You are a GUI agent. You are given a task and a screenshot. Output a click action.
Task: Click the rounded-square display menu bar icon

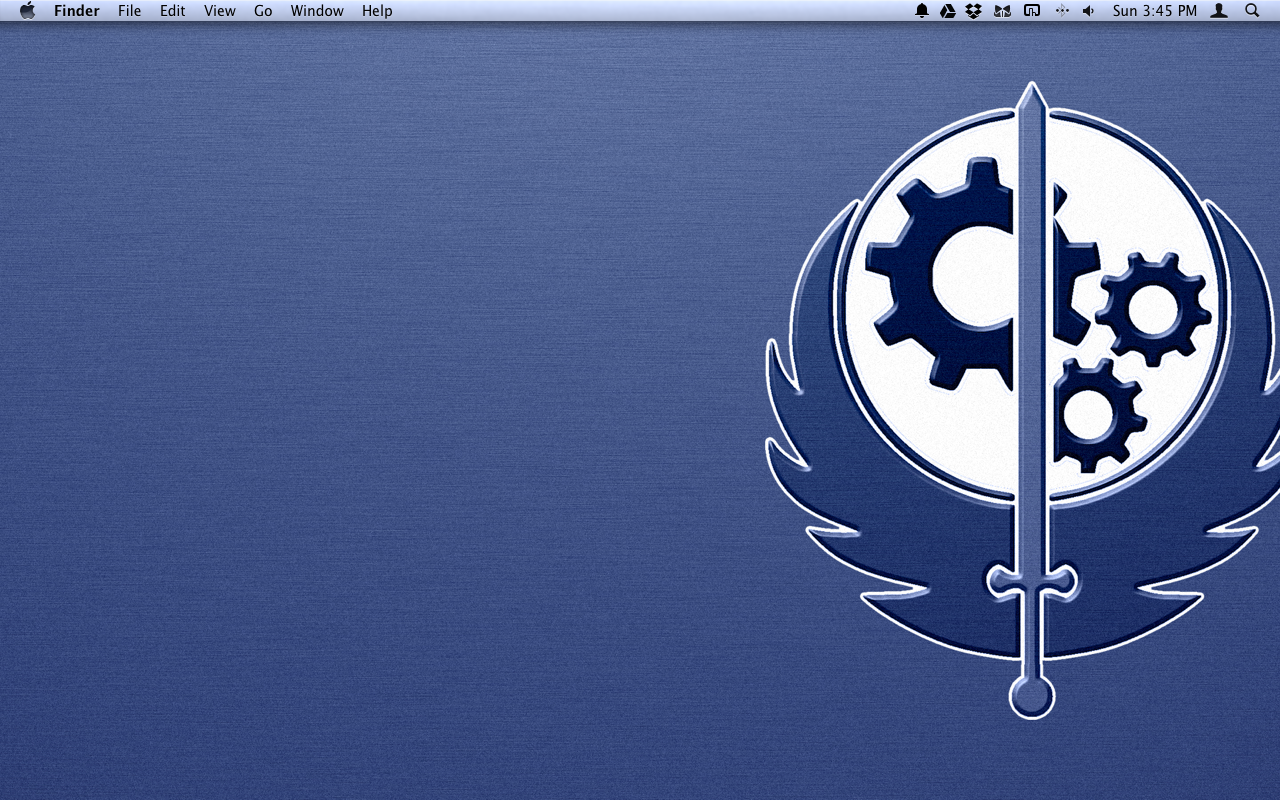1032,11
